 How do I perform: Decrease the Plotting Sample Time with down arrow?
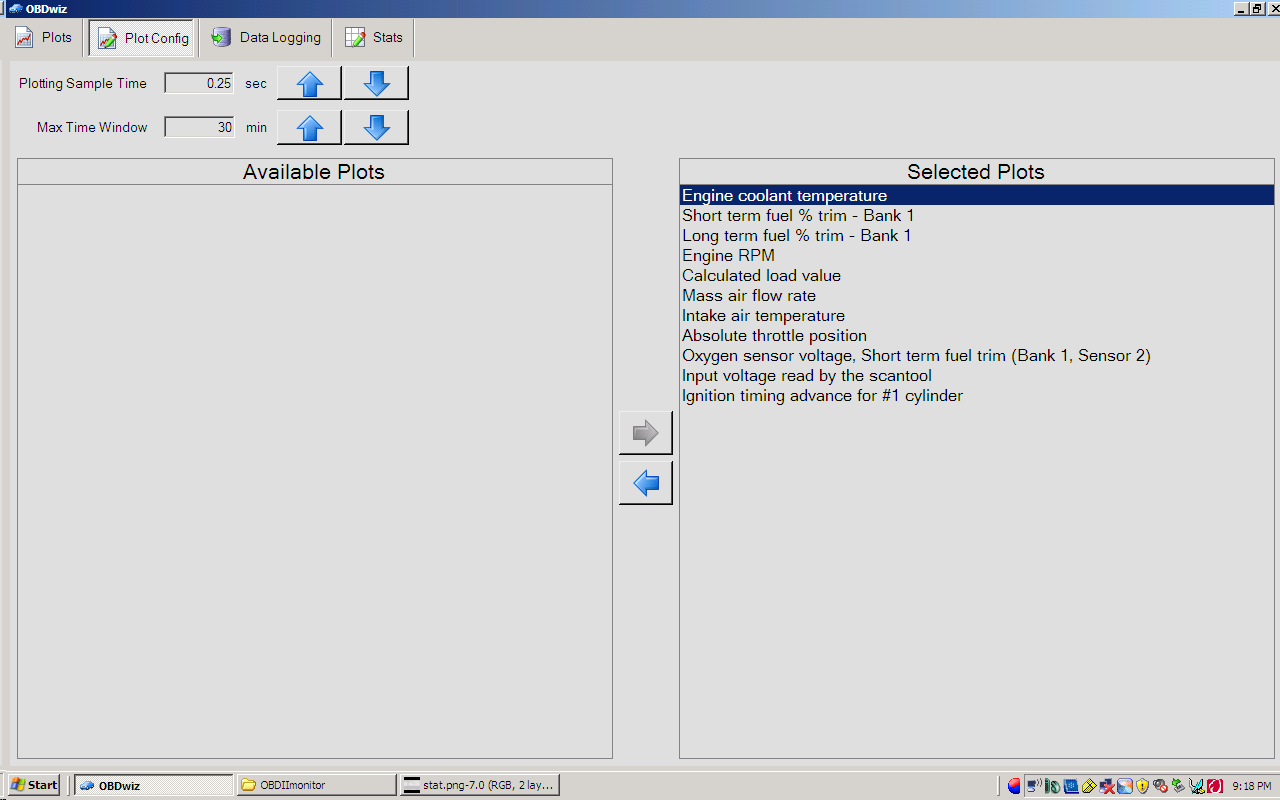(x=376, y=84)
